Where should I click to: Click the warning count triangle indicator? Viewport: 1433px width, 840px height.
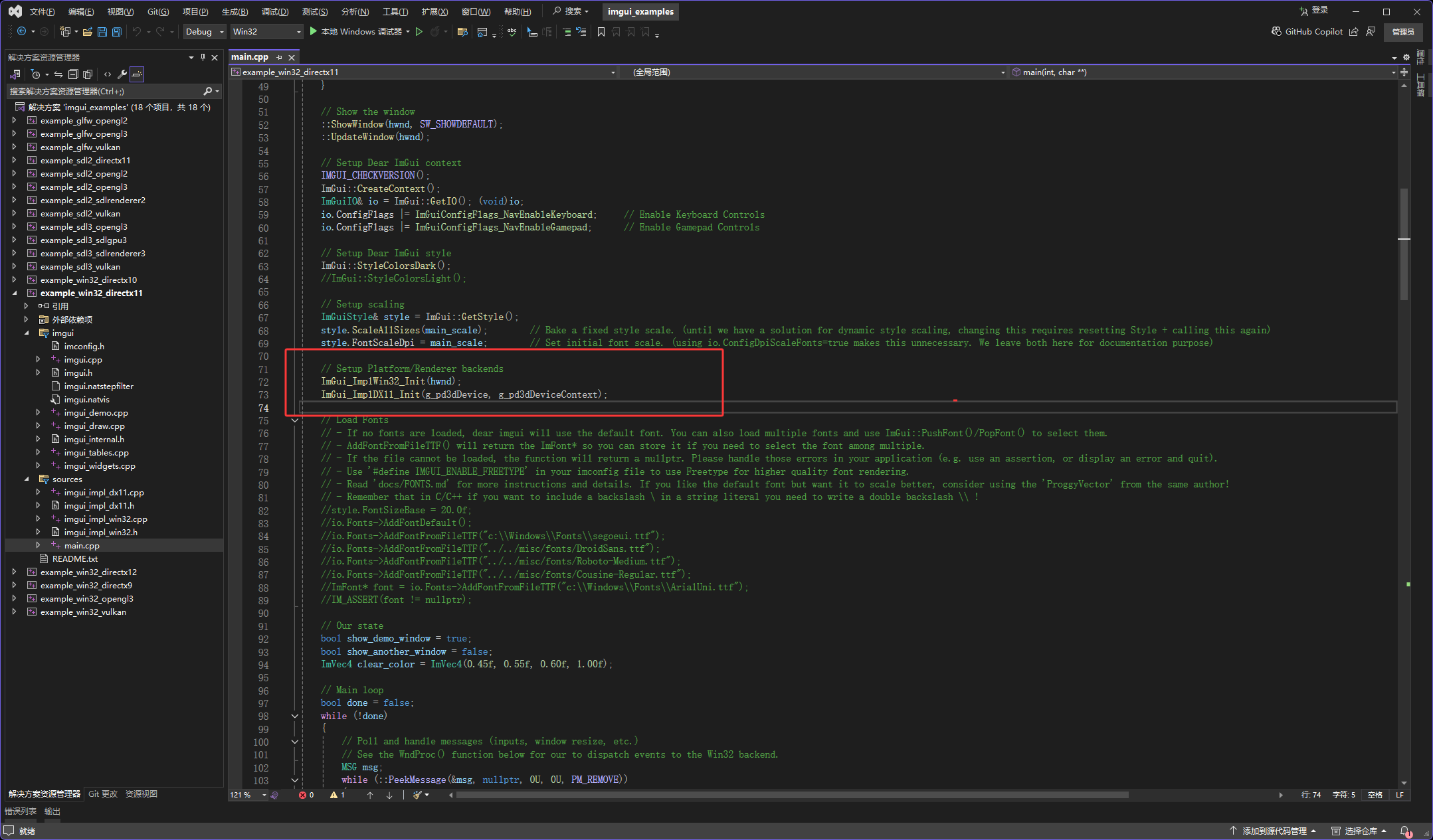tap(337, 795)
